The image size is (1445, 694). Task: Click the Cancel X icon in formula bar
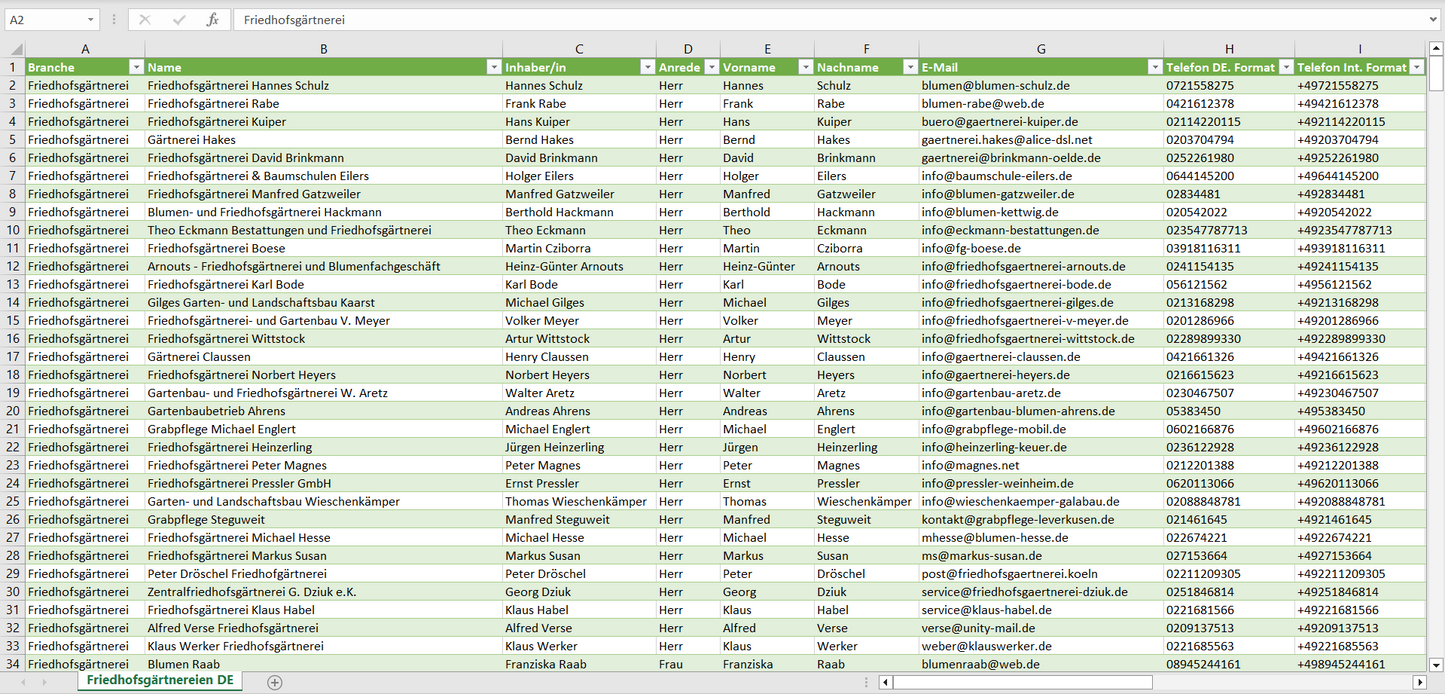click(145, 20)
